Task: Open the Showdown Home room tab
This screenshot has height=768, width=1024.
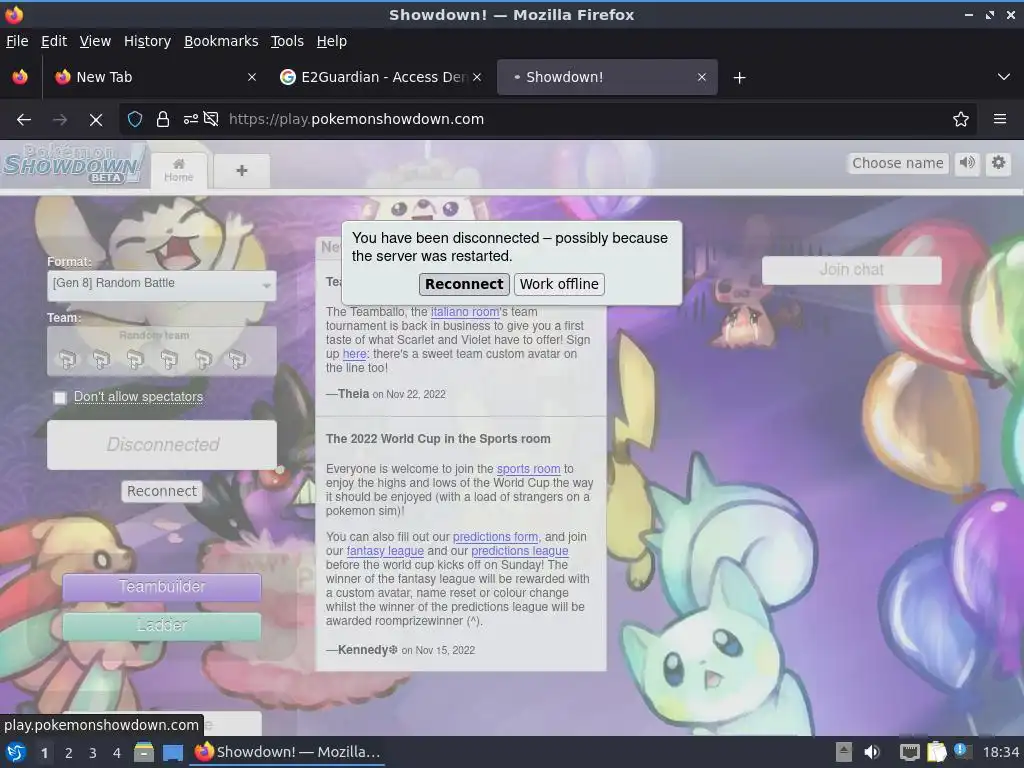Action: 178,170
